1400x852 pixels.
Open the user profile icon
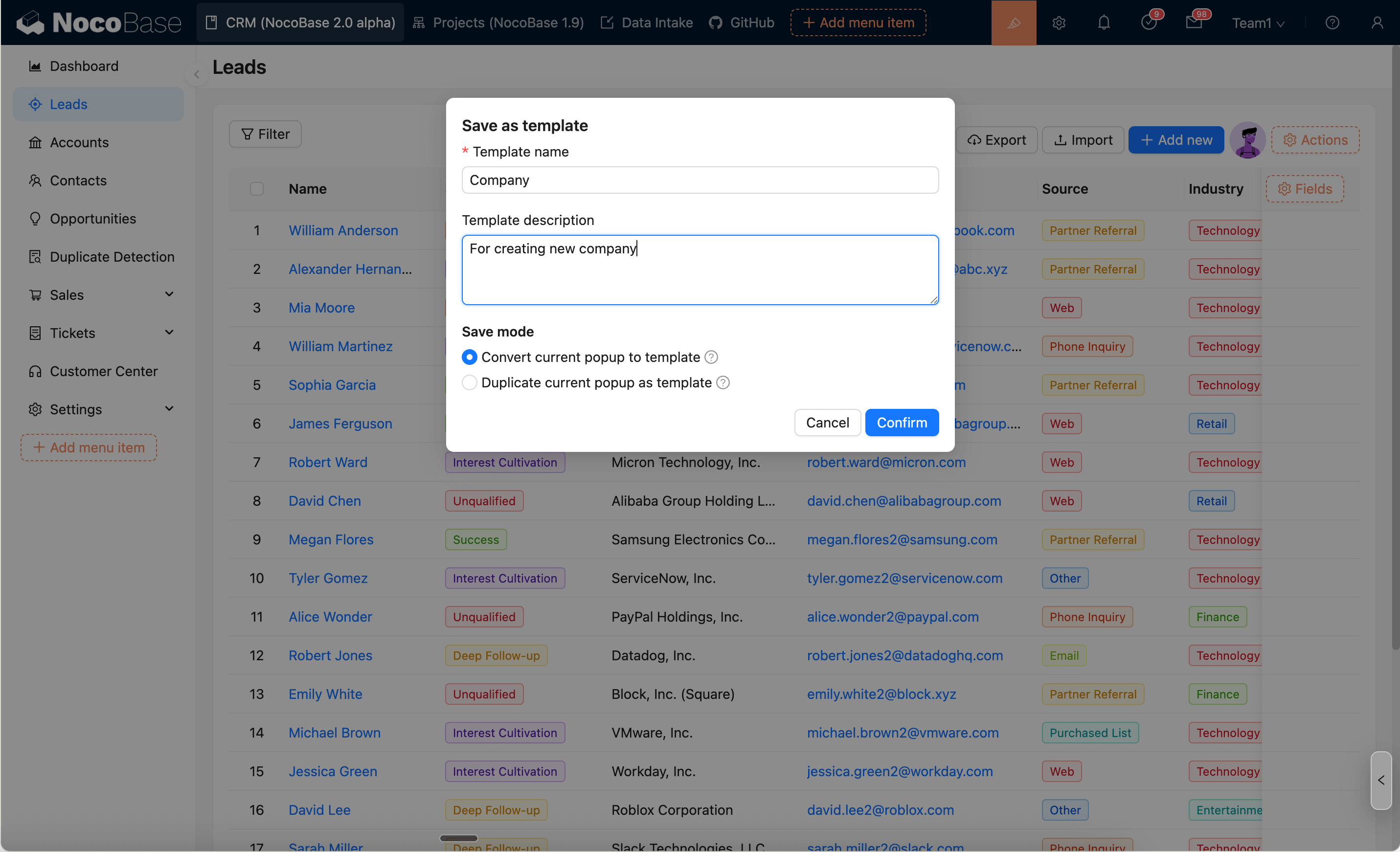pyautogui.click(x=1377, y=22)
